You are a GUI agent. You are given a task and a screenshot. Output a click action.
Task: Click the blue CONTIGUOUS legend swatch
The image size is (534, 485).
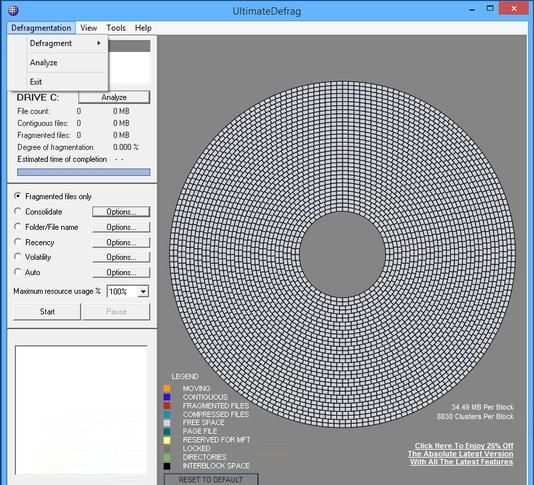pyautogui.click(x=167, y=397)
